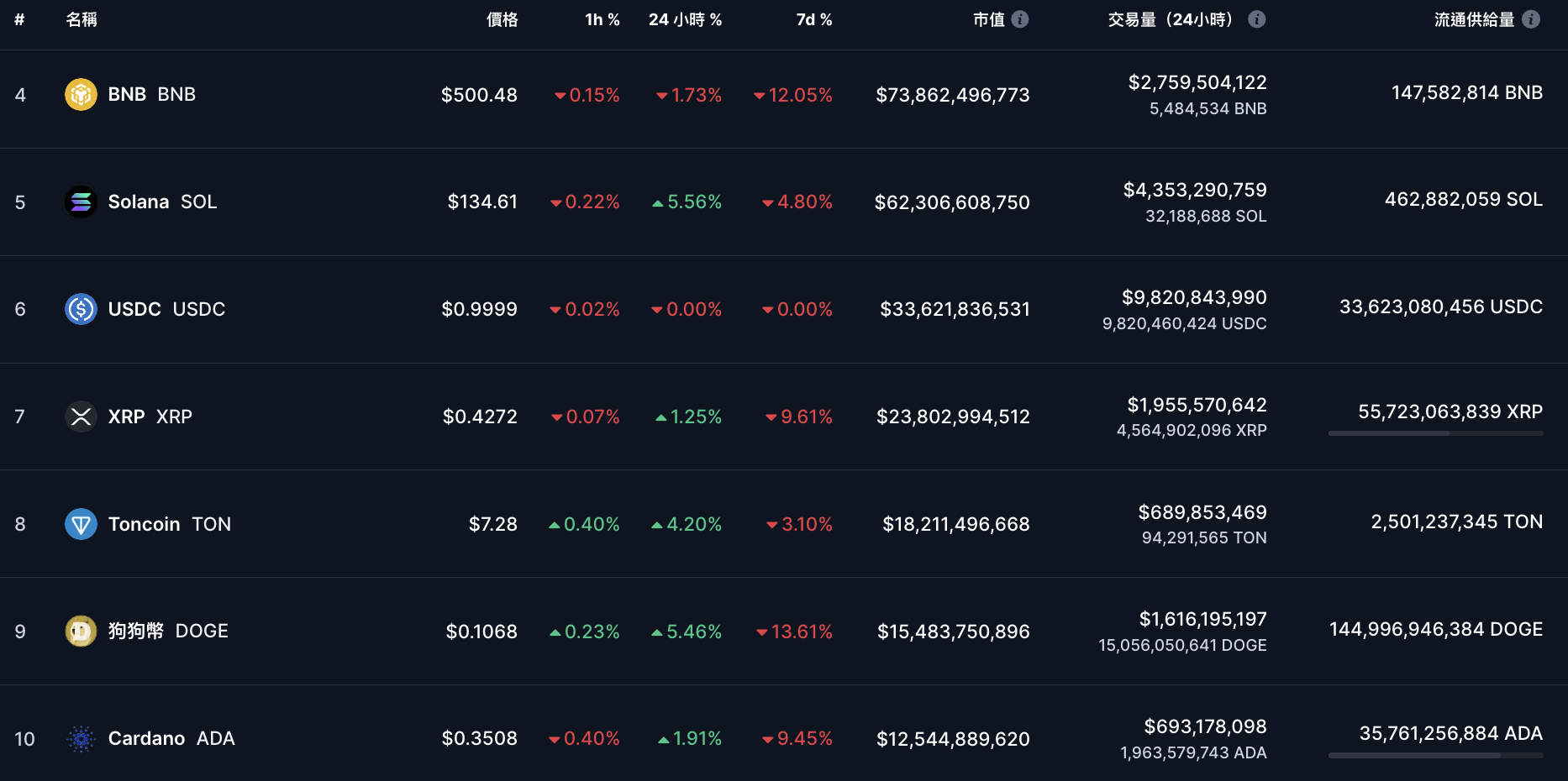The height and width of the screenshot is (781, 1568).
Task: Click the info icon beside 市值
Action: 1020,19
